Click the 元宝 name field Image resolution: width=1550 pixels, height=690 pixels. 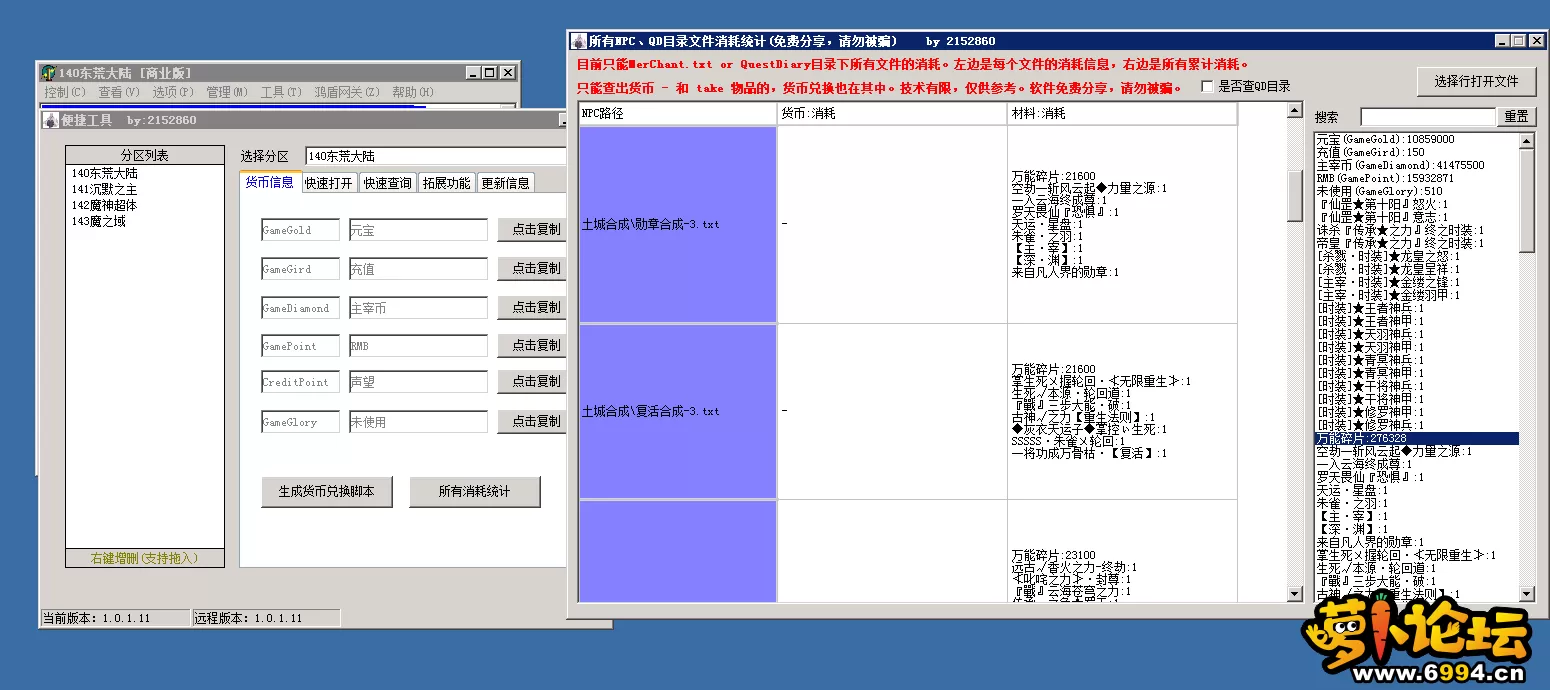[x=418, y=230]
